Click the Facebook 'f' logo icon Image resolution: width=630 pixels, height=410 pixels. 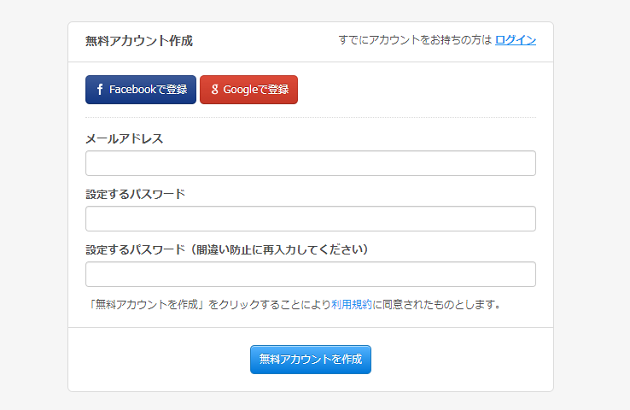(99, 90)
